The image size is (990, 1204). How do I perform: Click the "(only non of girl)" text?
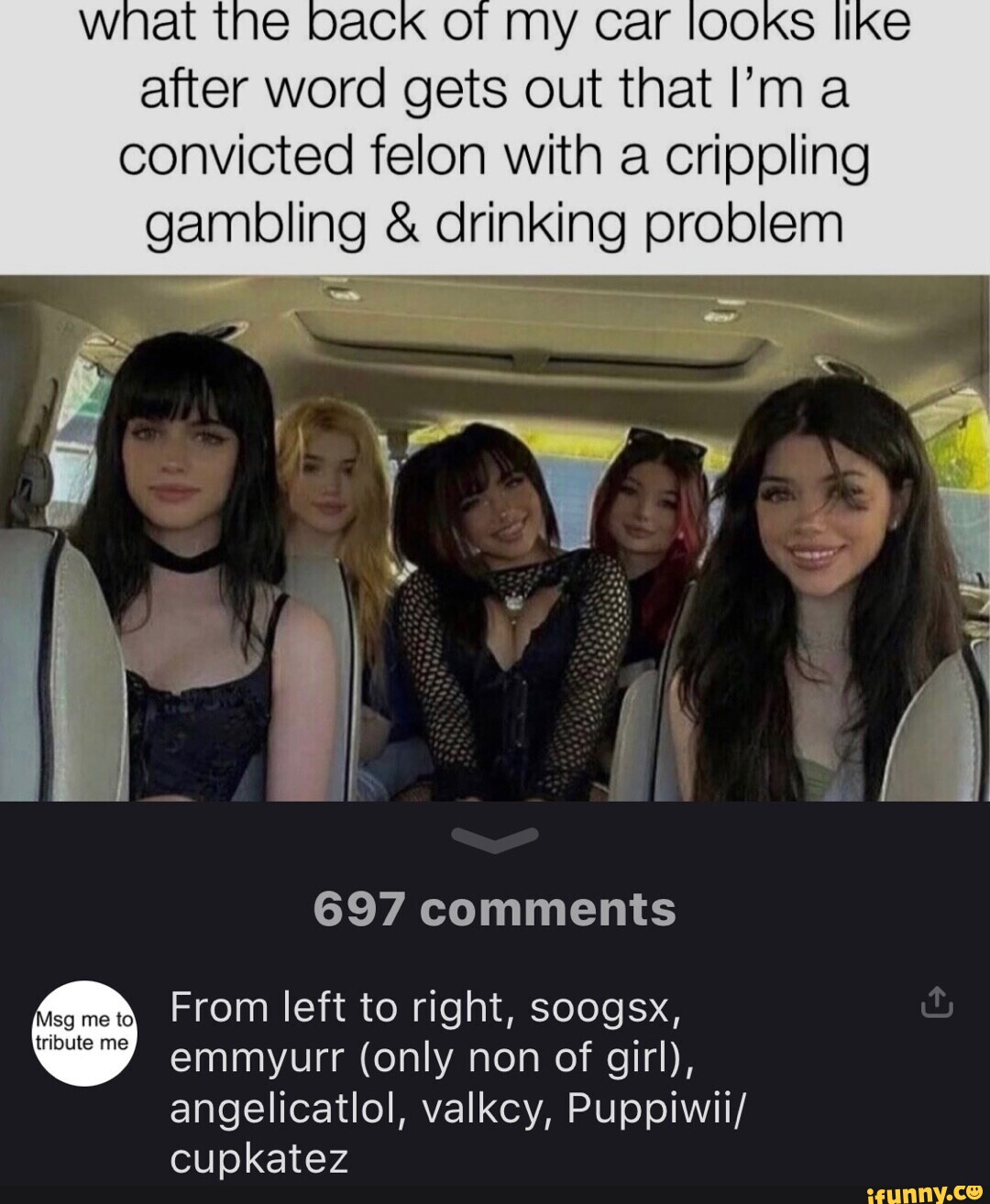click(x=528, y=1059)
